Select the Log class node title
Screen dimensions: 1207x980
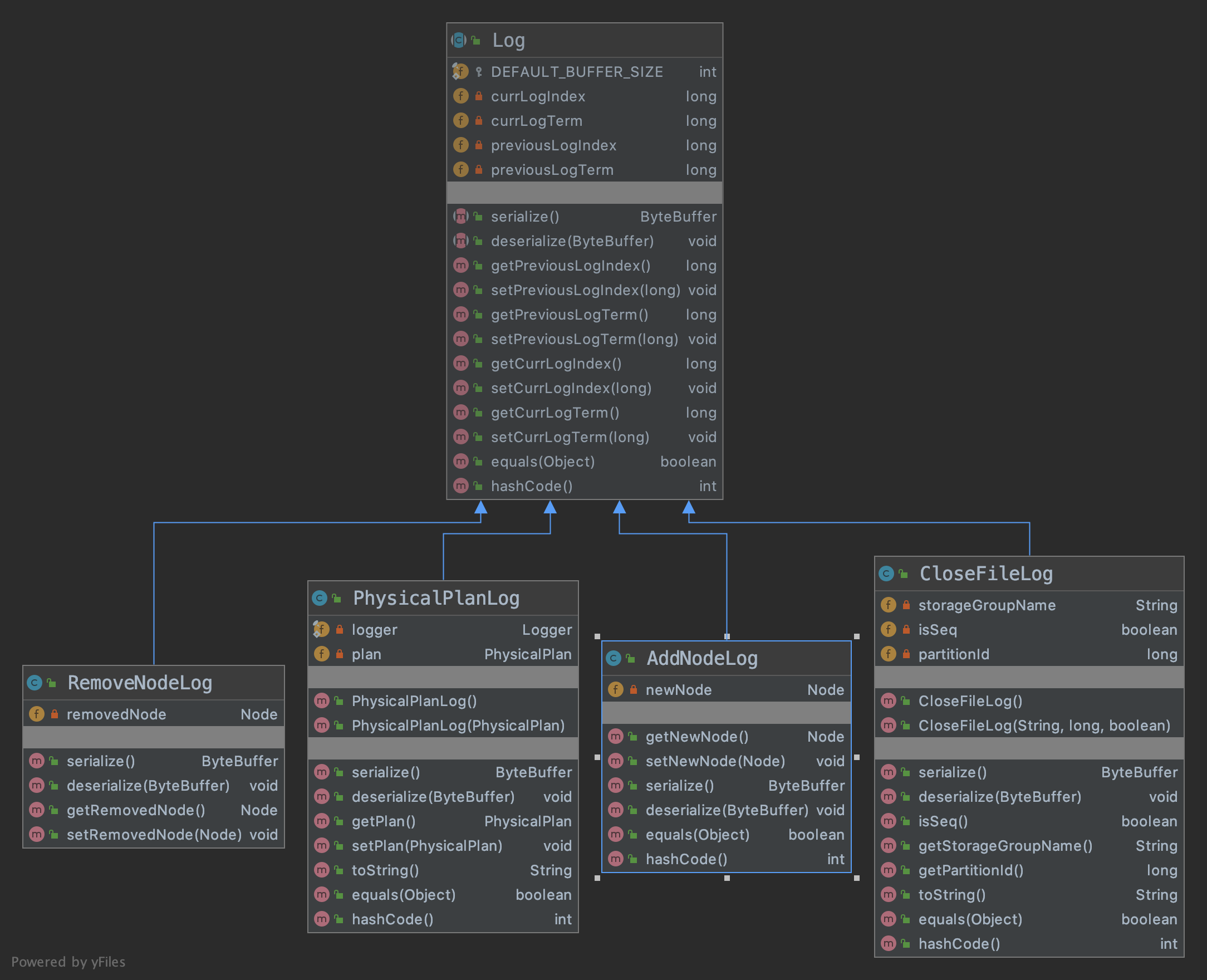coord(508,41)
